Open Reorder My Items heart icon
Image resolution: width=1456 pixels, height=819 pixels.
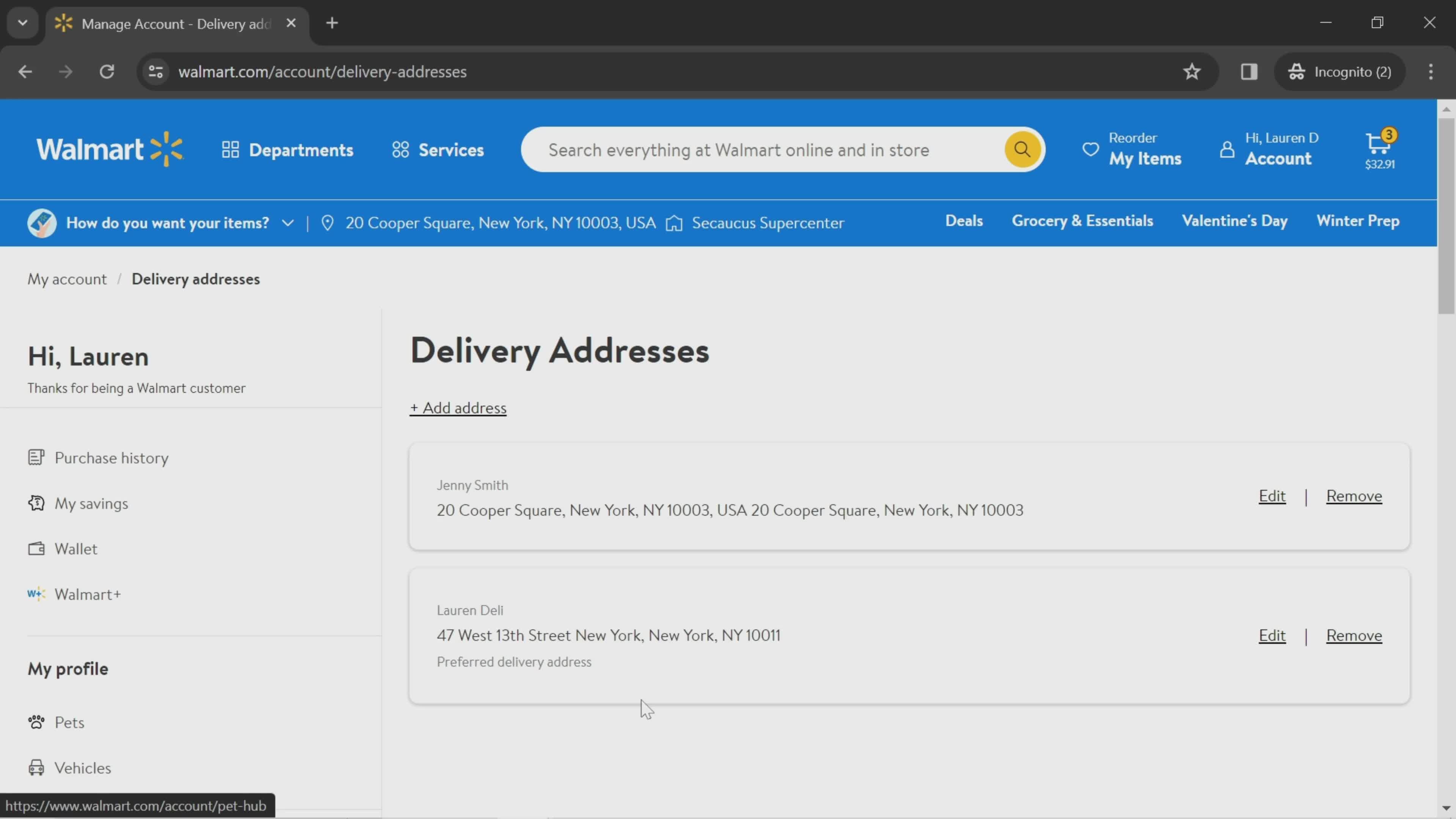1090,149
